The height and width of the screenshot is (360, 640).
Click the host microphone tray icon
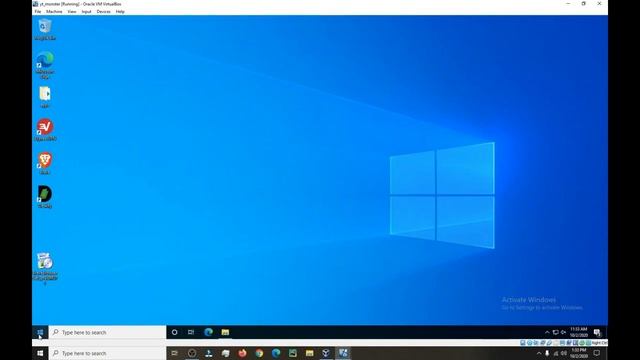pyautogui.click(x=547, y=353)
